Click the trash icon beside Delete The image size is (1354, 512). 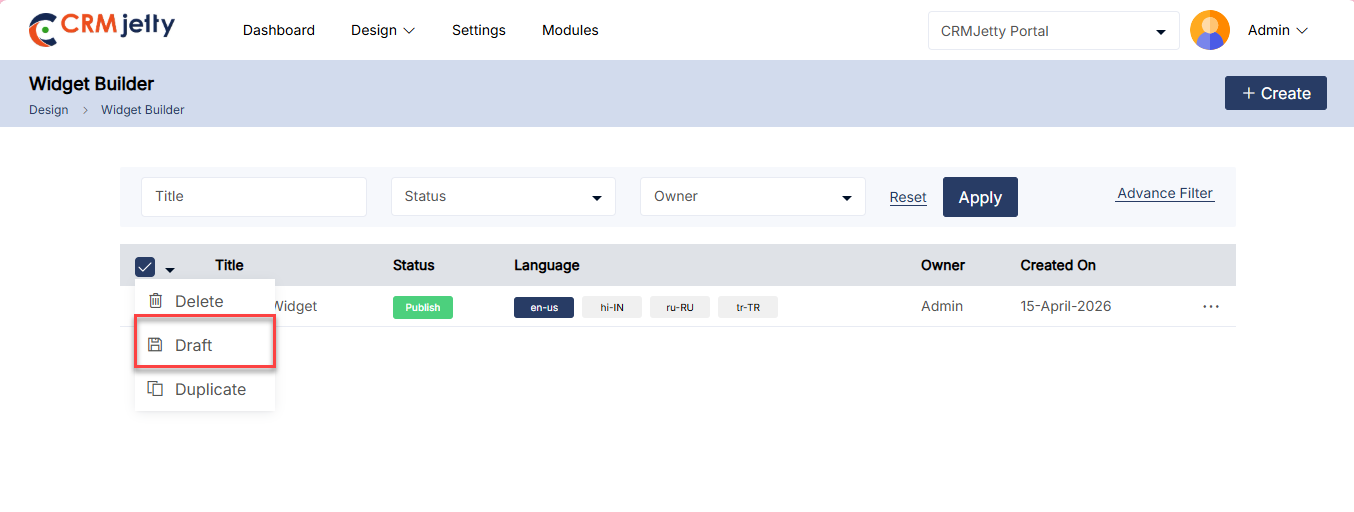(x=155, y=301)
